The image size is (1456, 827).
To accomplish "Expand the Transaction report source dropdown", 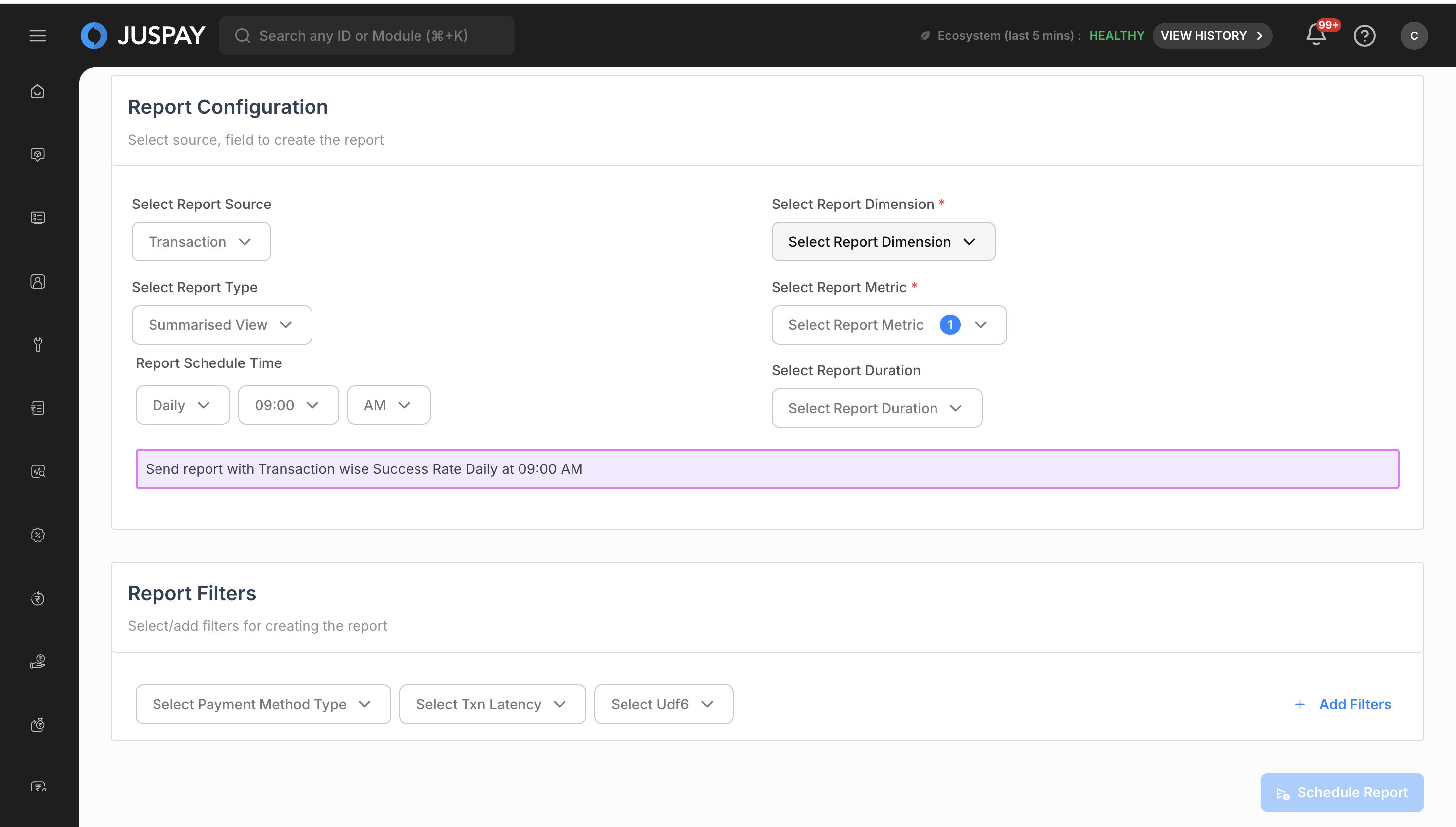I will click(201, 241).
